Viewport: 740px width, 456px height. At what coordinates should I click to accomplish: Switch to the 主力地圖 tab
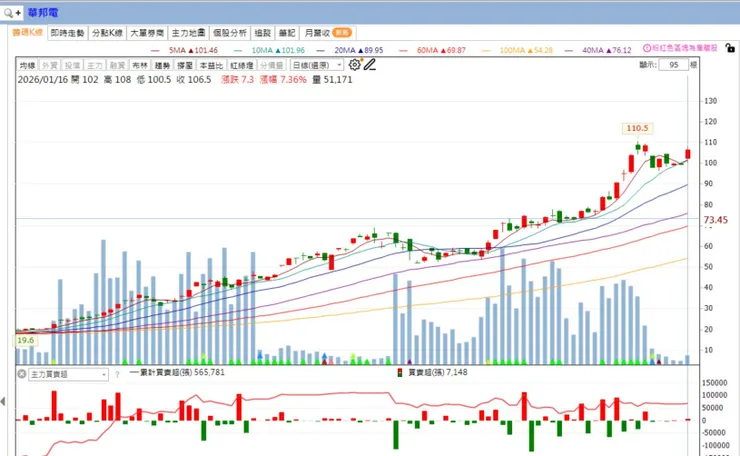tap(188, 33)
